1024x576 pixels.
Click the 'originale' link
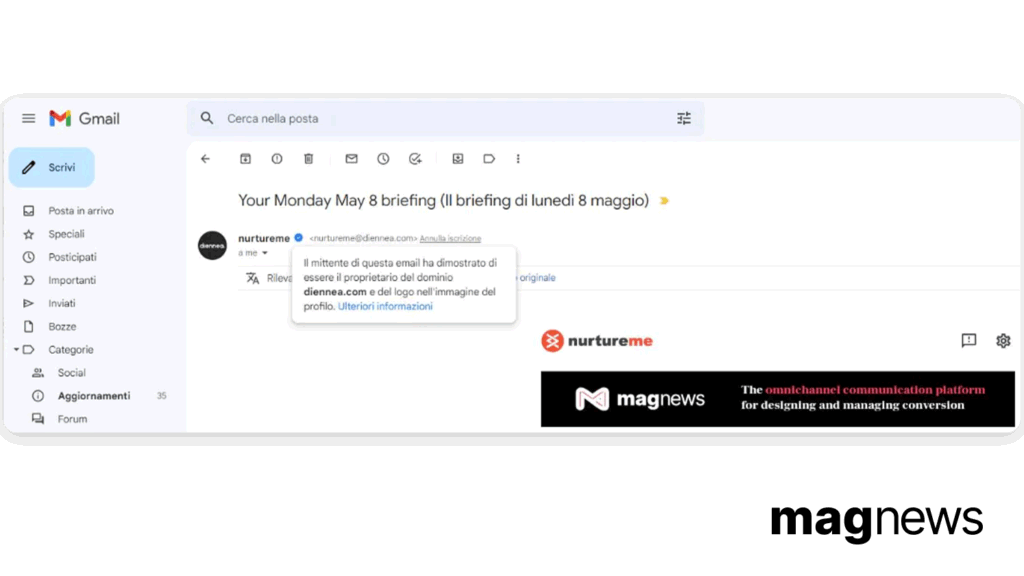tap(537, 278)
